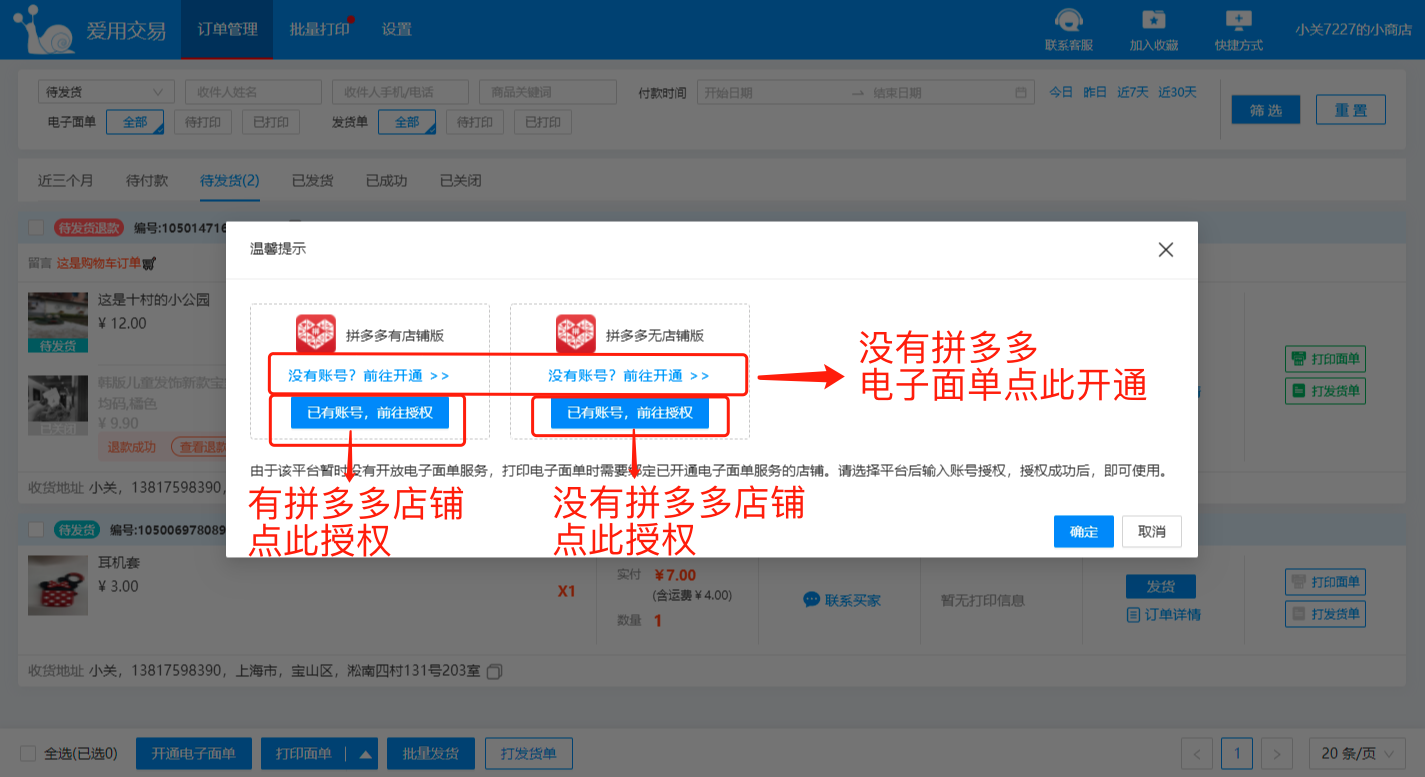The image size is (1425, 777).
Task: Switch to 近三个月 orders tab
Action: 66,181
